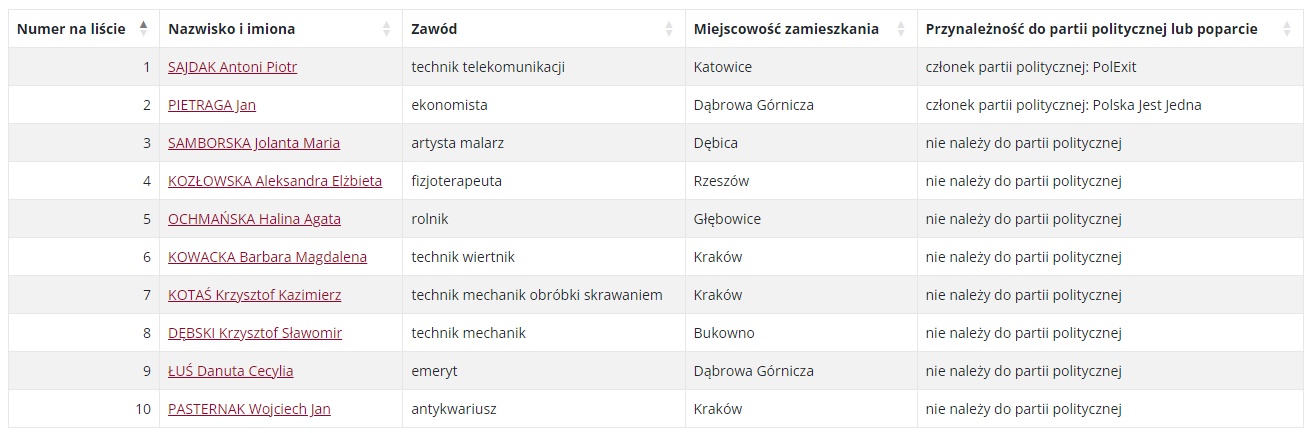Image resolution: width=1309 pixels, height=433 pixels.
Task: Open KOTAŚ Krzysztof Kazimierz link
Action: click(255, 295)
